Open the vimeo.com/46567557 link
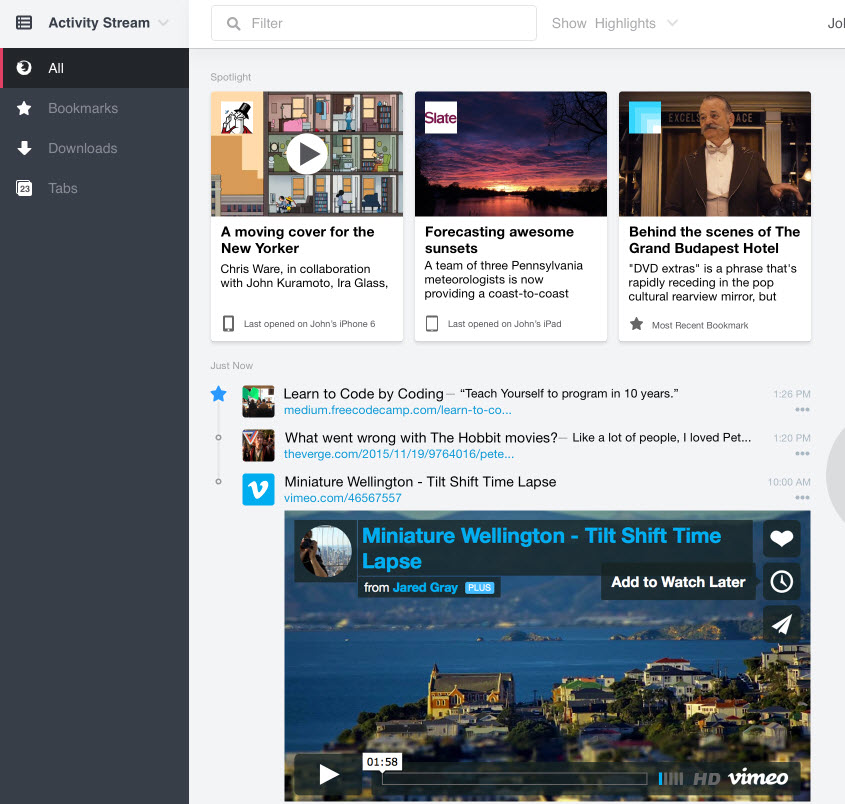Screen dimensions: 845x804 click(x=343, y=498)
